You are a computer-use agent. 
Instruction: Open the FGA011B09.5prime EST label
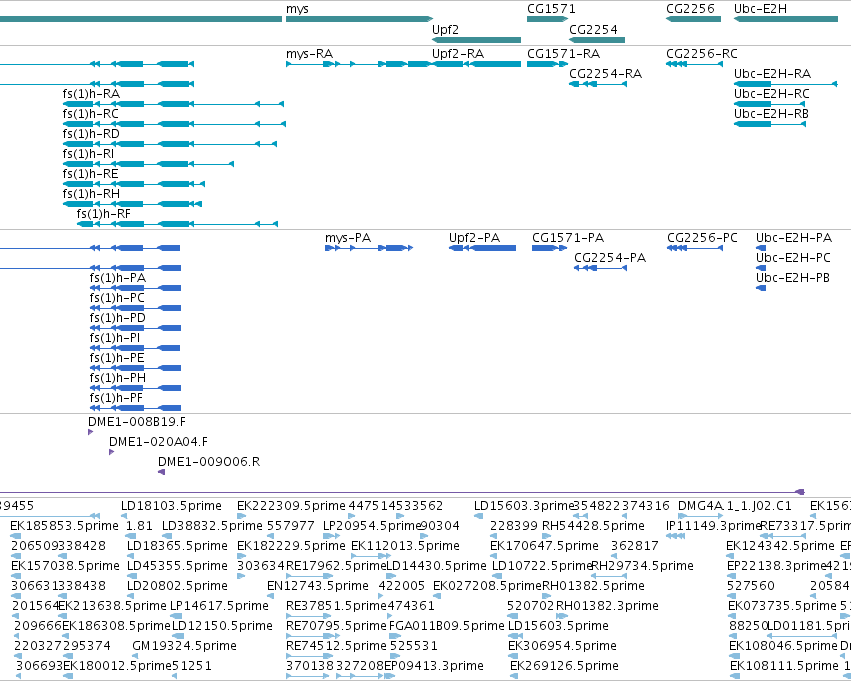447,626
